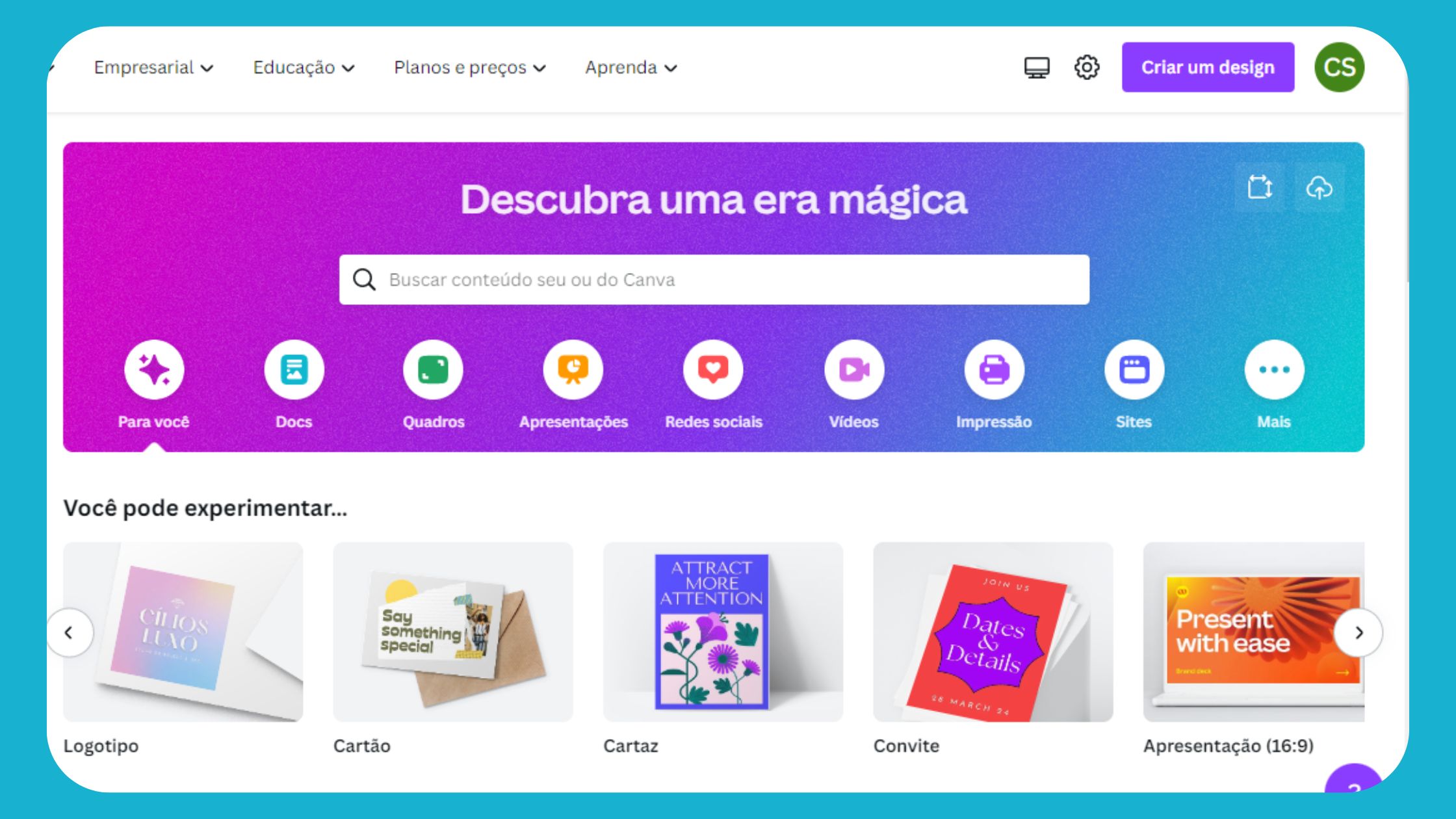Click the Logotipo template thumbnail

tap(183, 632)
